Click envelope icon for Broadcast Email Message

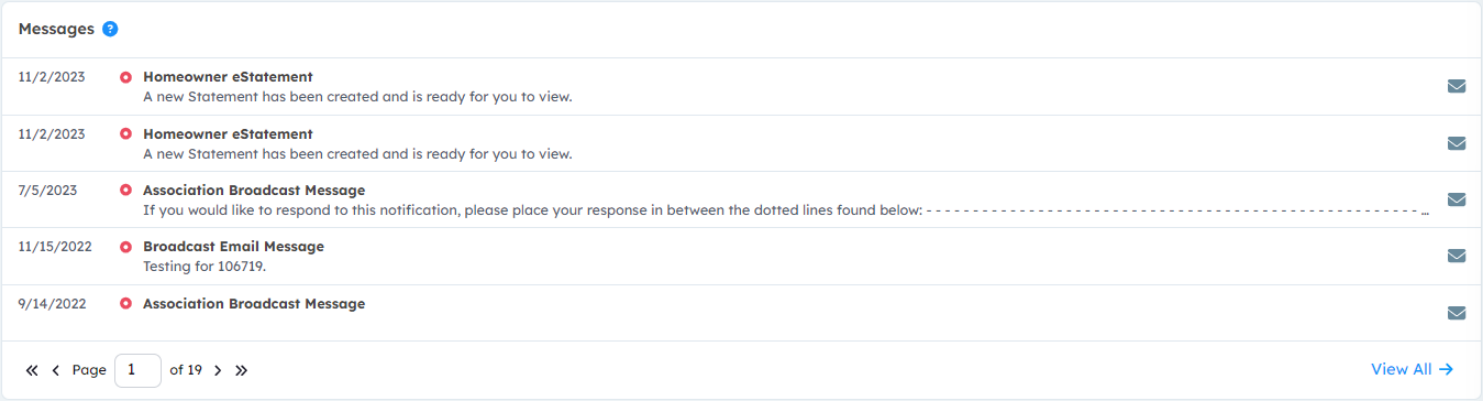pyautogui.click(x=1456, y=256)
